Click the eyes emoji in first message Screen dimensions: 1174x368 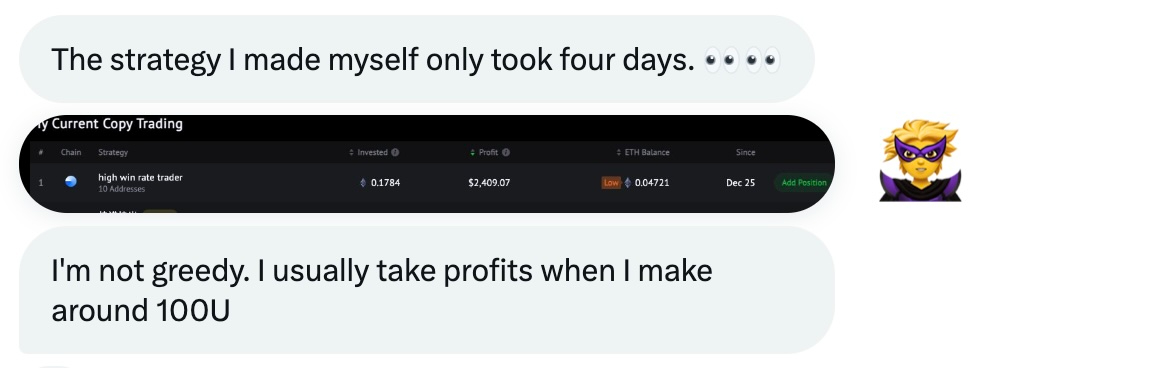(x=742, y=60)
